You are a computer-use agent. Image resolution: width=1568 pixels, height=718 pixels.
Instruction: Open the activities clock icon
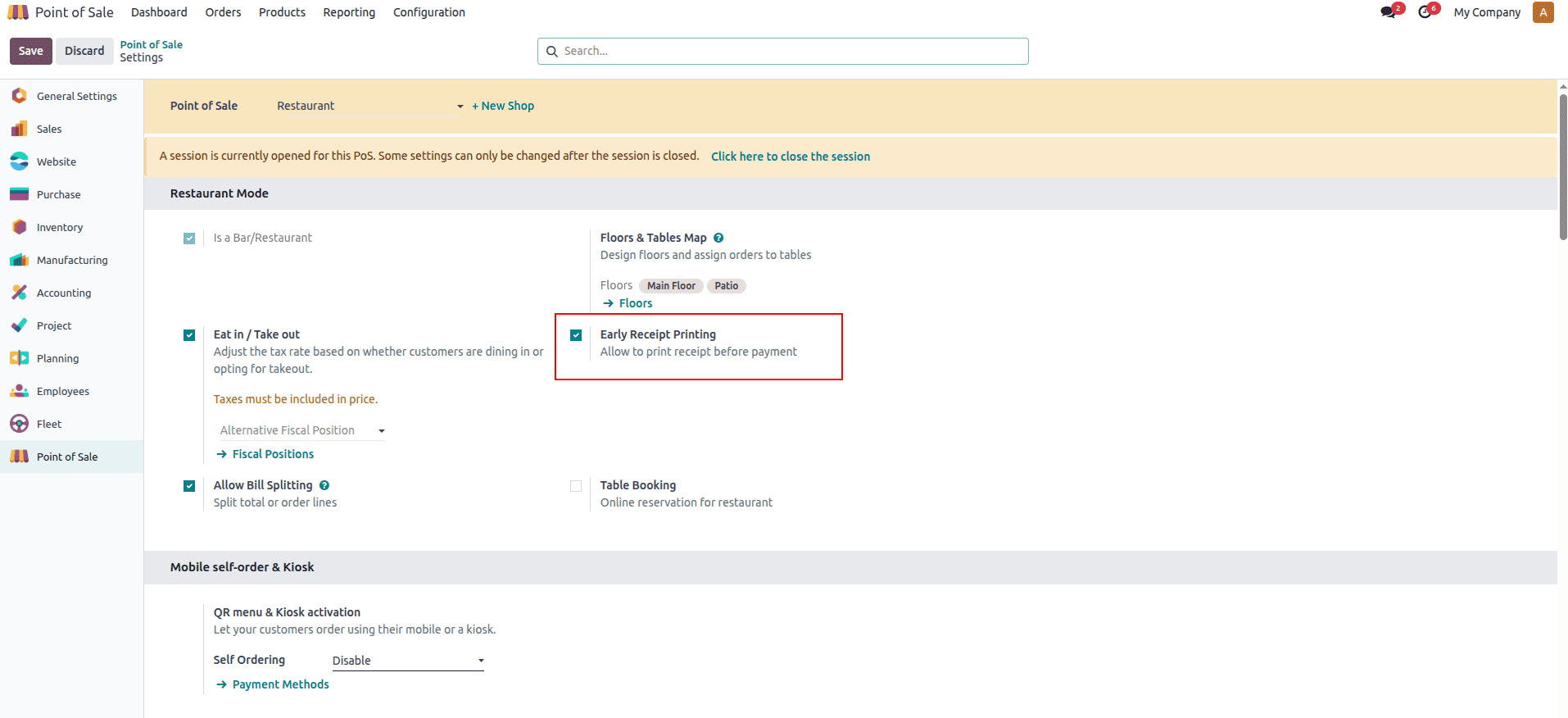click(x=1425, y=12)
